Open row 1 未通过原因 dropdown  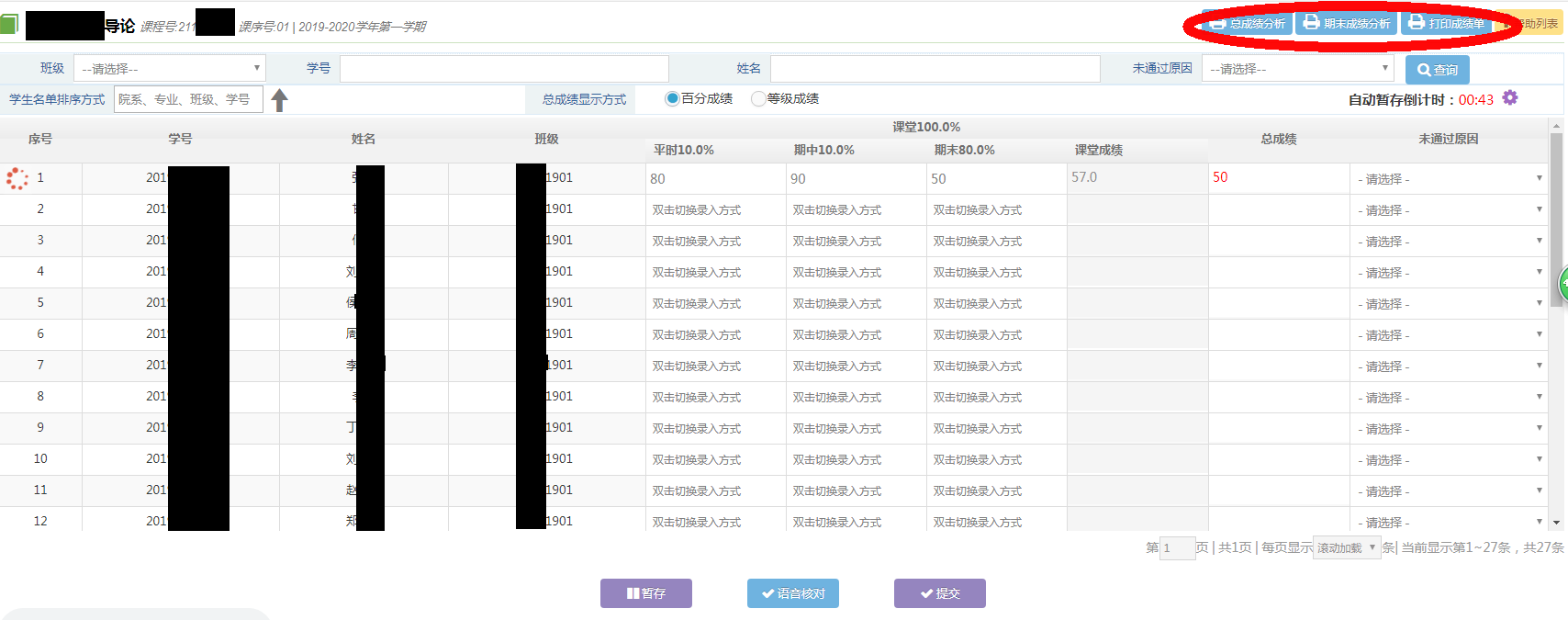click(1449, 179)
